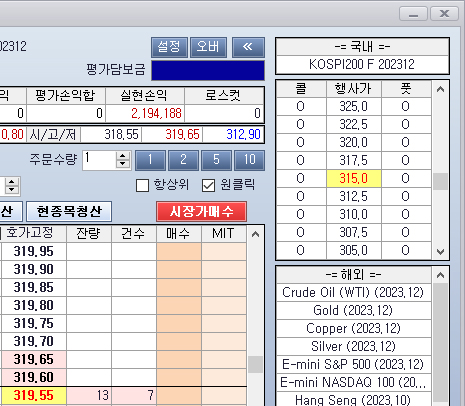Select the highlighted 315.0 strike price
The width and height of the screenshot is (465, 406).
point(354,179)
